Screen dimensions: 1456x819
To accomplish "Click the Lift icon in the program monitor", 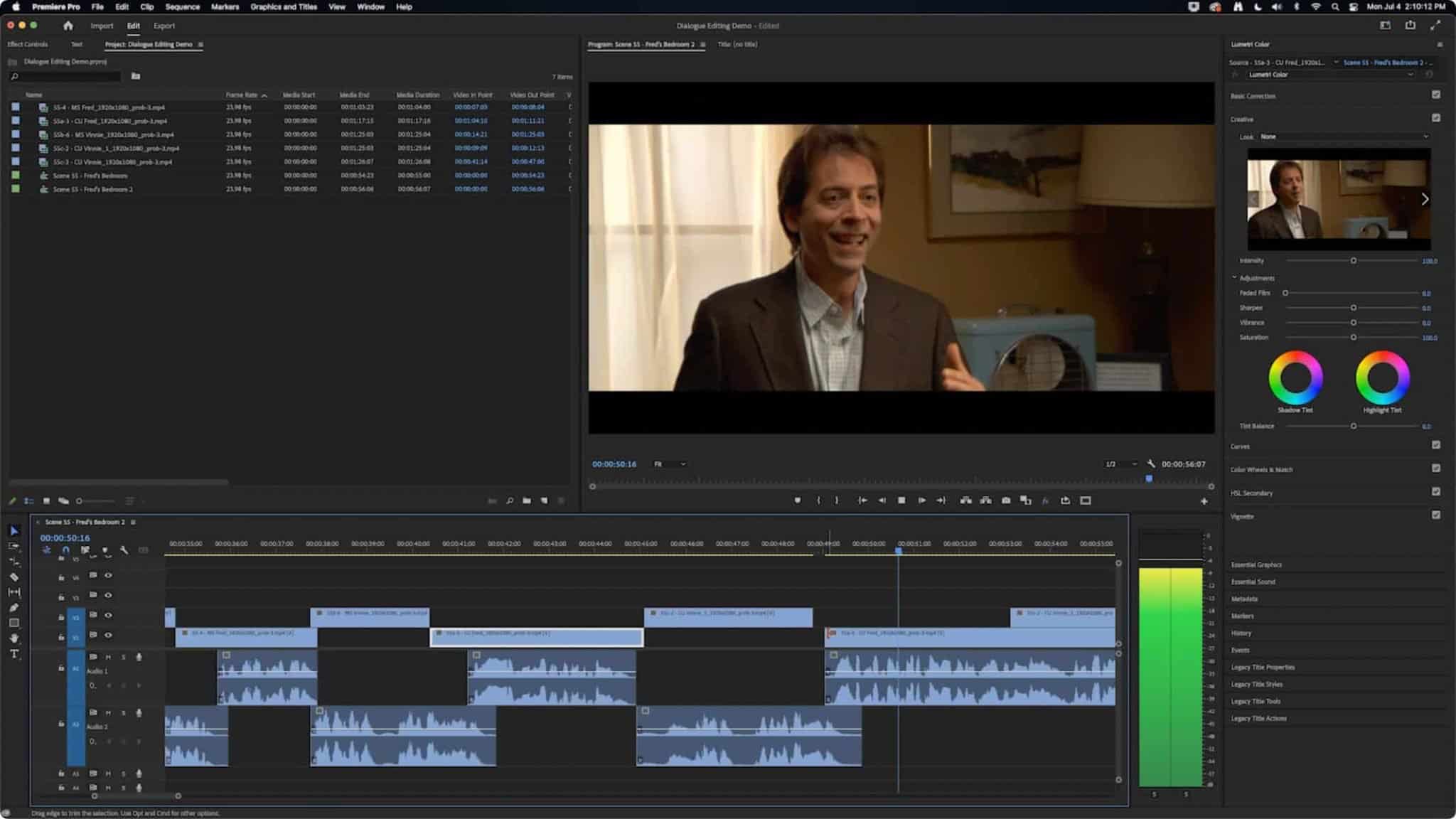I will (965, 500).
